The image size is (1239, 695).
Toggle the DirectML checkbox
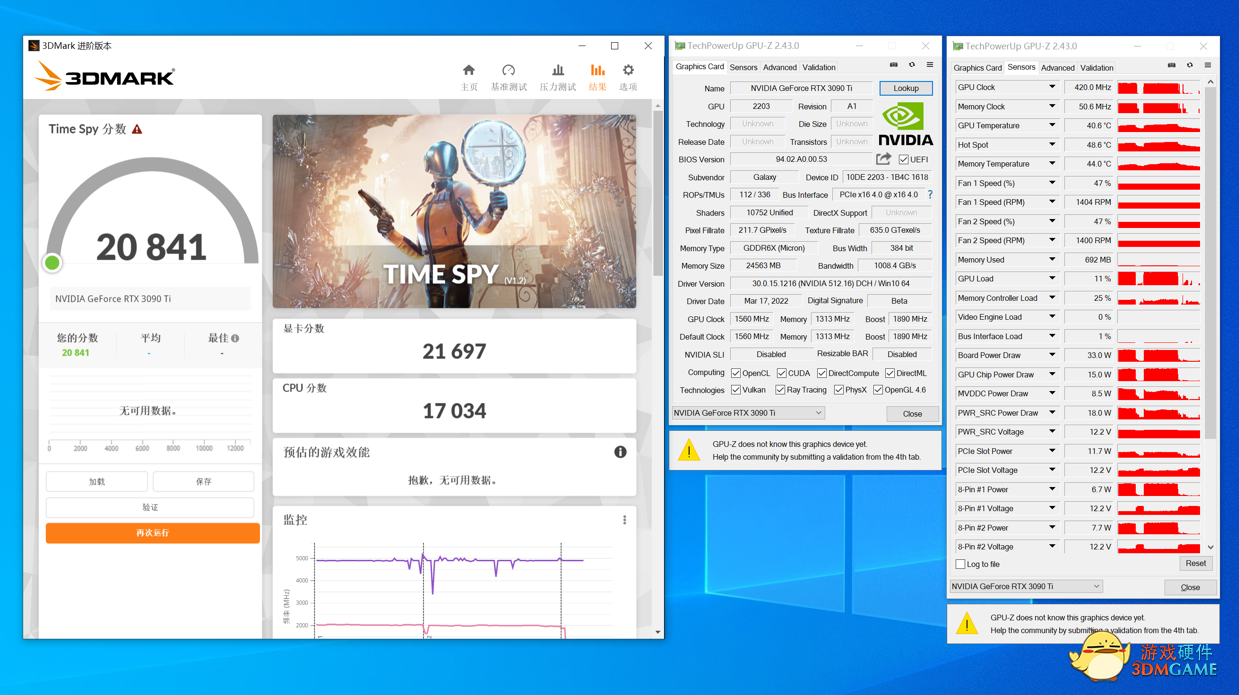coord(889,373)
